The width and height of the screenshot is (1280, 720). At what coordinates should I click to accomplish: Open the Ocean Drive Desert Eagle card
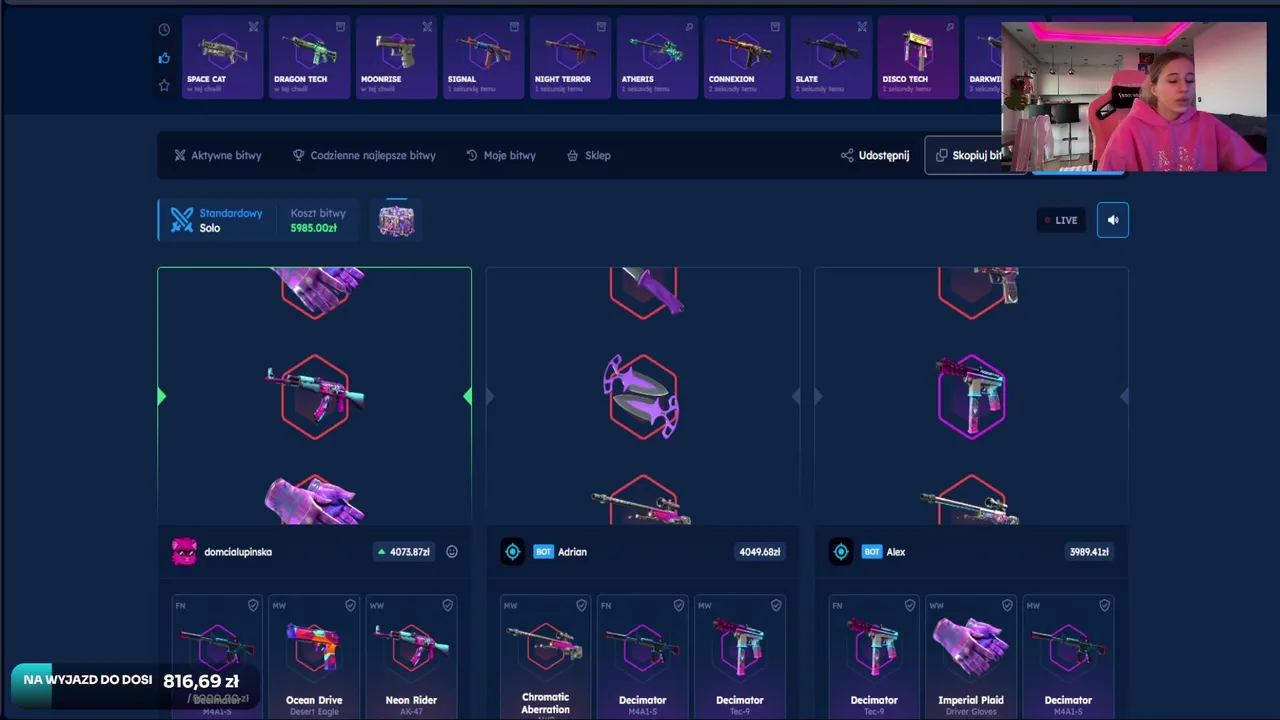point(314,657)
